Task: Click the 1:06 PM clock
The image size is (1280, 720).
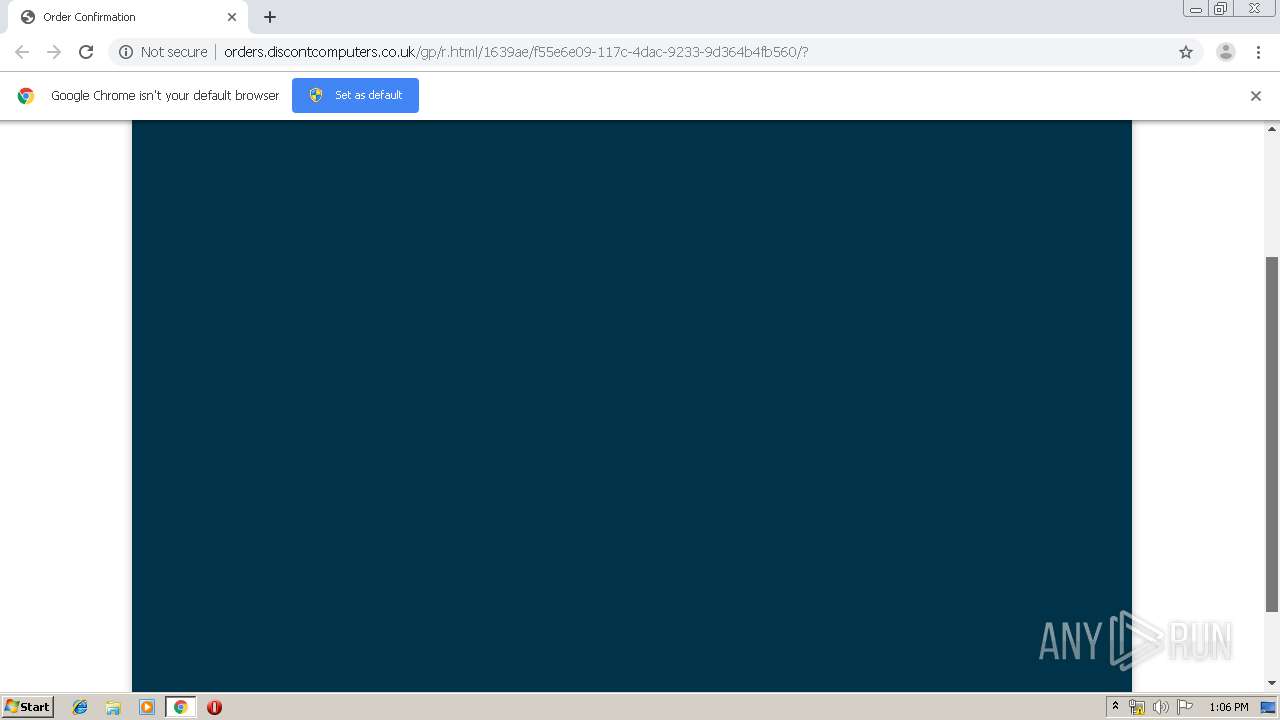Action: click(1229, 707)
